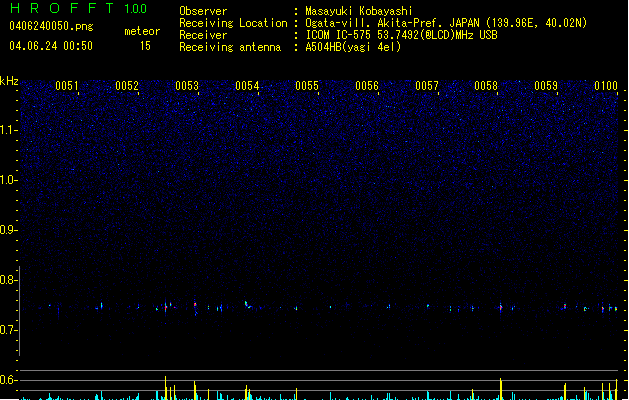Select the file name 0406240050.png
The height and width of the screenshot is (400, 629).
[51, 26]
